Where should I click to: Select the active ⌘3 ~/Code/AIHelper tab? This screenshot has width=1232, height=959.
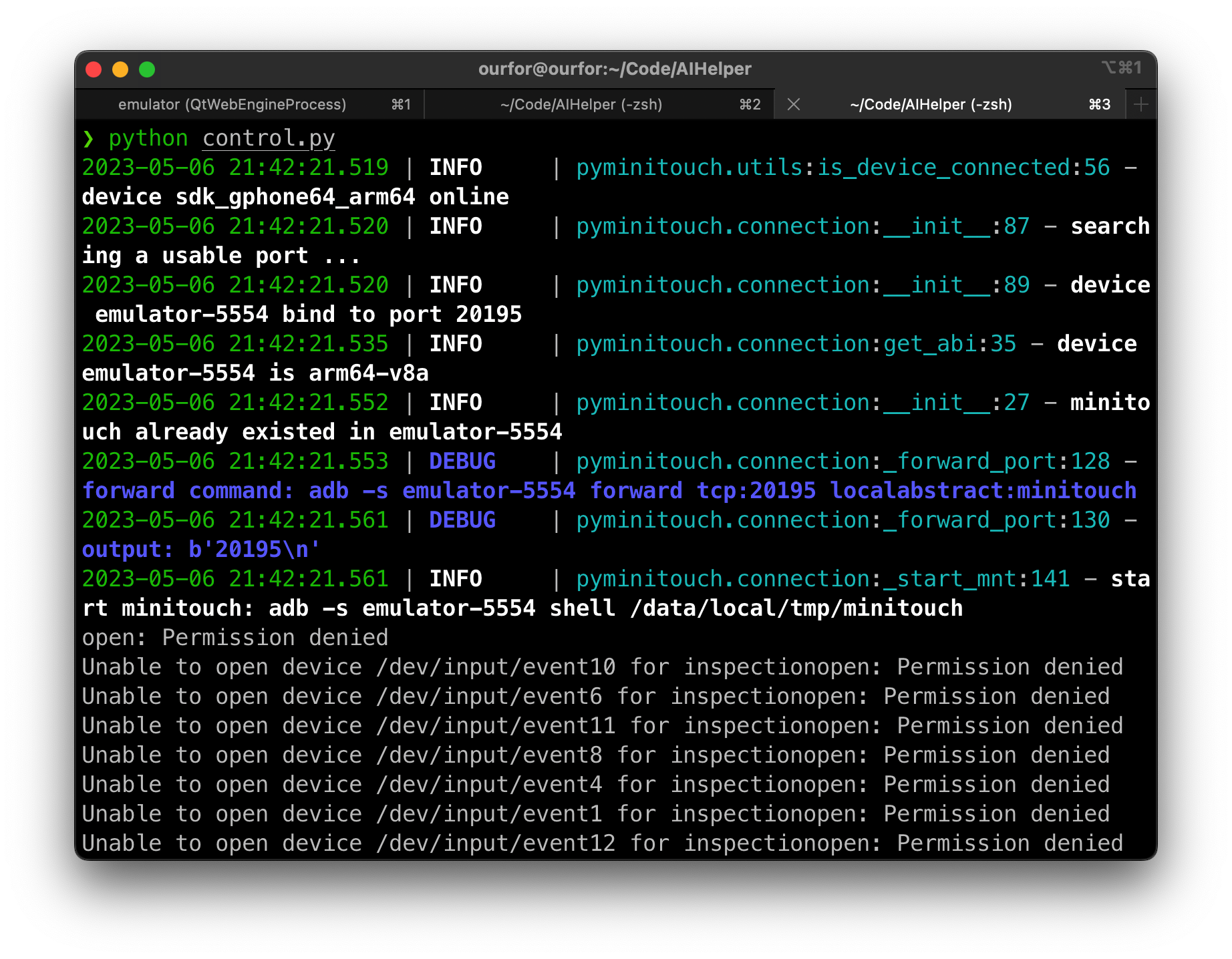pyautogui.click(x=931, y=104)
